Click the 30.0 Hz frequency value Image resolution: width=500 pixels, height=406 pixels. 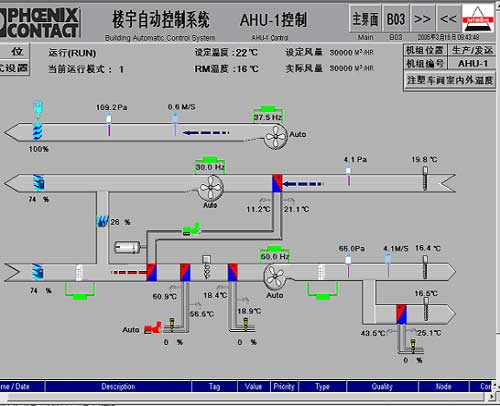[210, 167]
